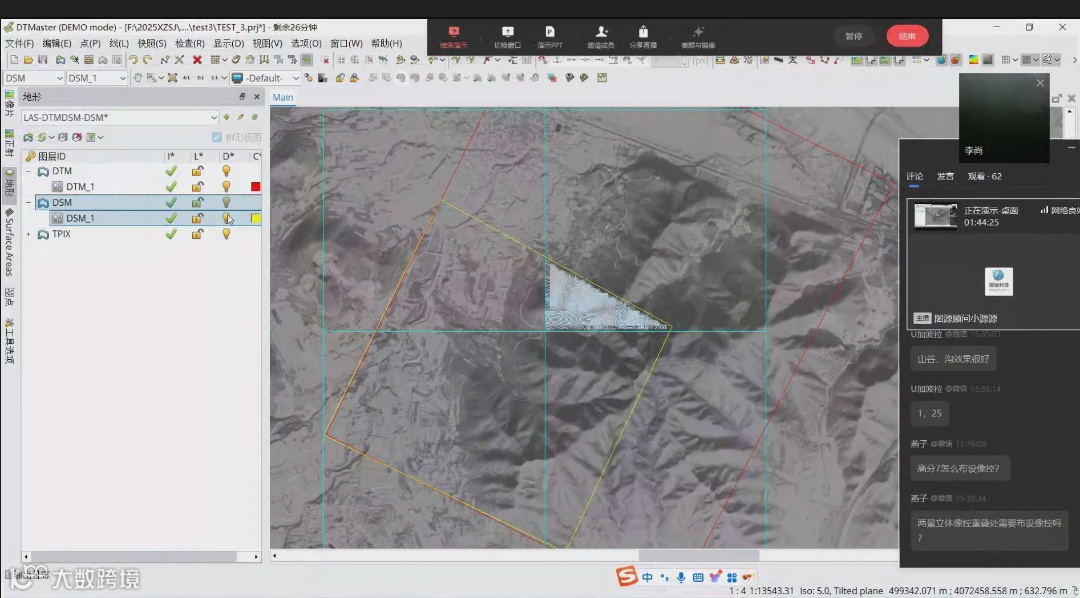1080x598 pixels.
Task: Click the 美颜与镜像 beauty and mirror icon
Action: (698, 37)
